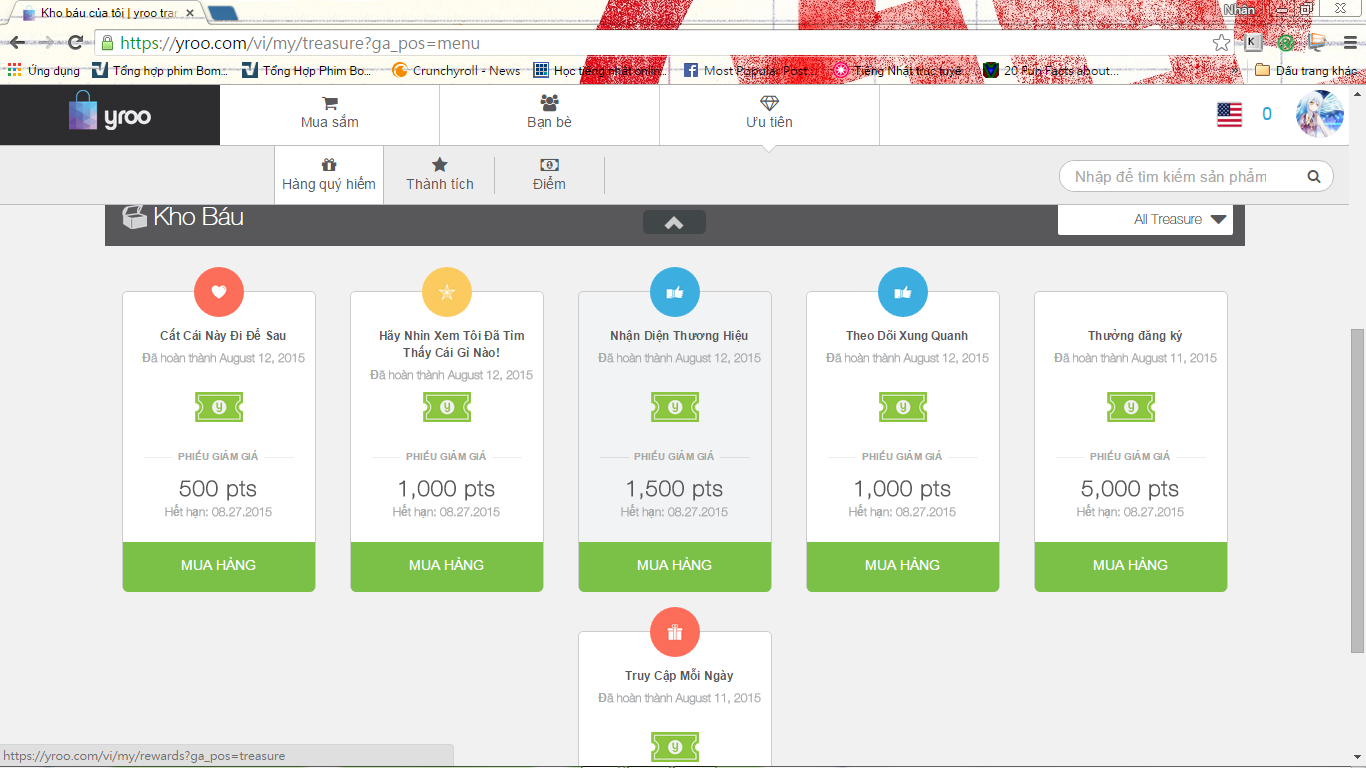Click MUA HÀNG on the Hãy Nhìn Xem card
This screenshot has width=1366, height=768.
coord(447,566)
